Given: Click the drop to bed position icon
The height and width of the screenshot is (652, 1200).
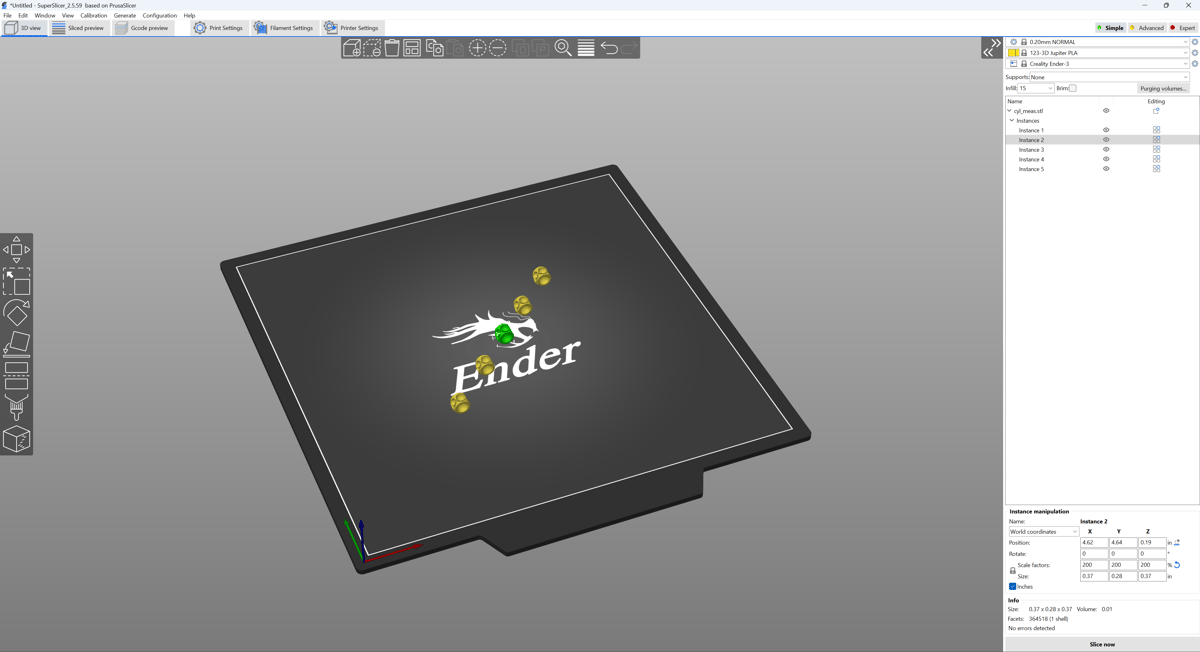Looking at the screenshot, I should tap(1177, 543).
